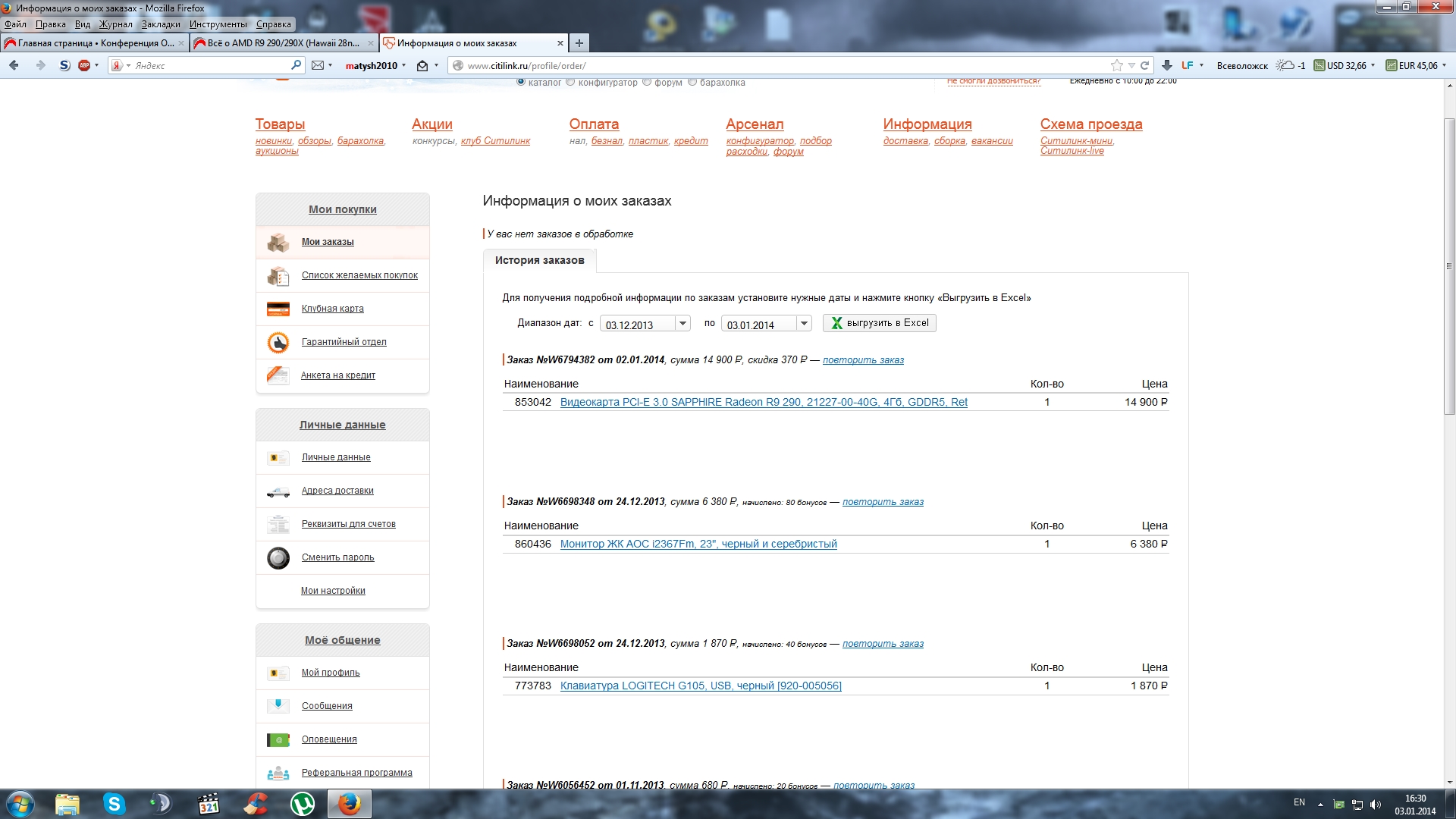Open Skype from the taskbar
Screen dimensions: 1456x819
click(x=114, y=804)
